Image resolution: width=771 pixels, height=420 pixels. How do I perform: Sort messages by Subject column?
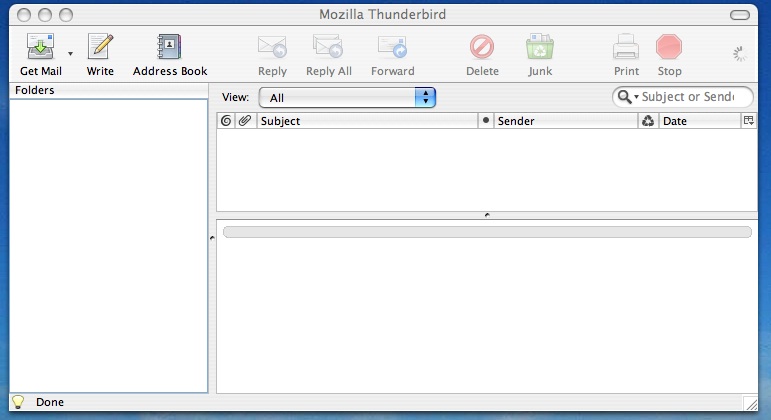(367, 121)
